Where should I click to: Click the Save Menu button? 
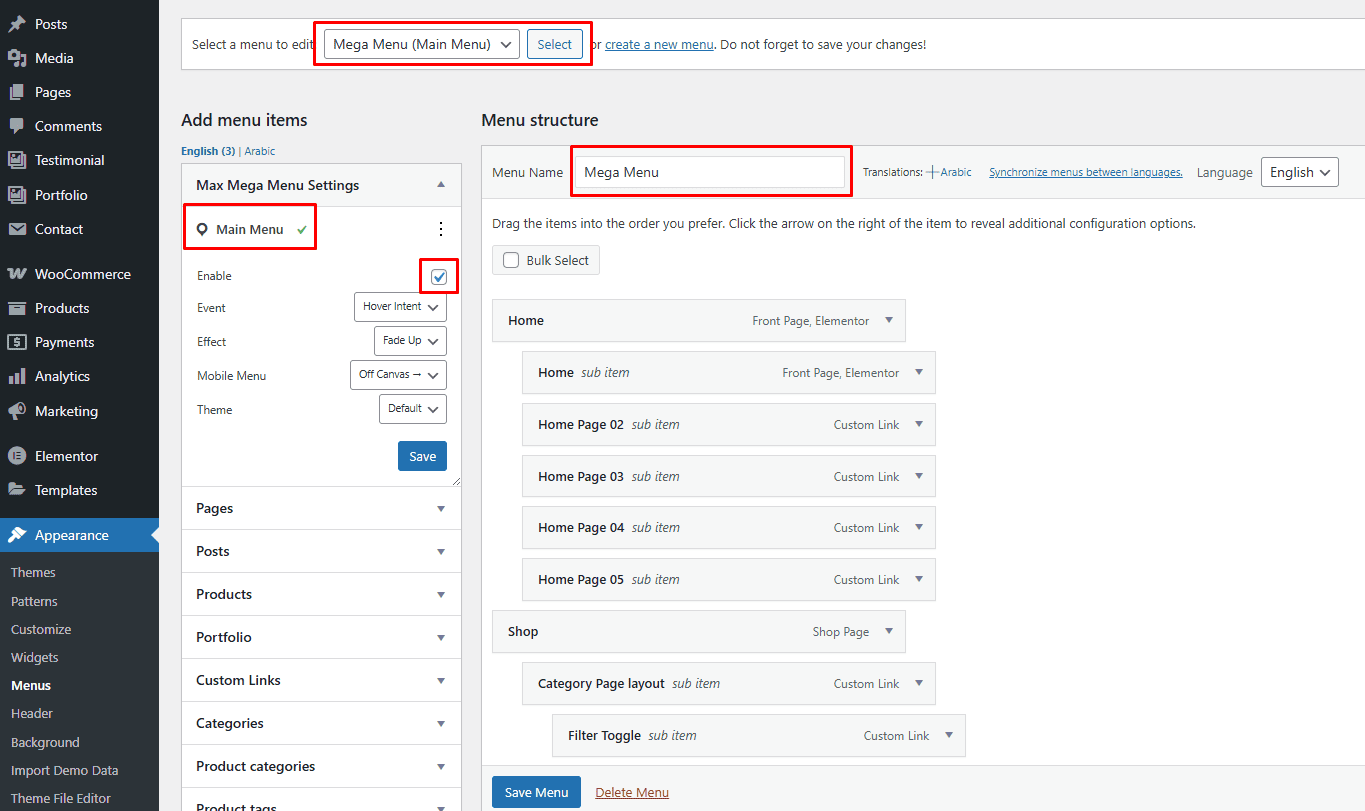pyautogui.click(x=536, y=792)
